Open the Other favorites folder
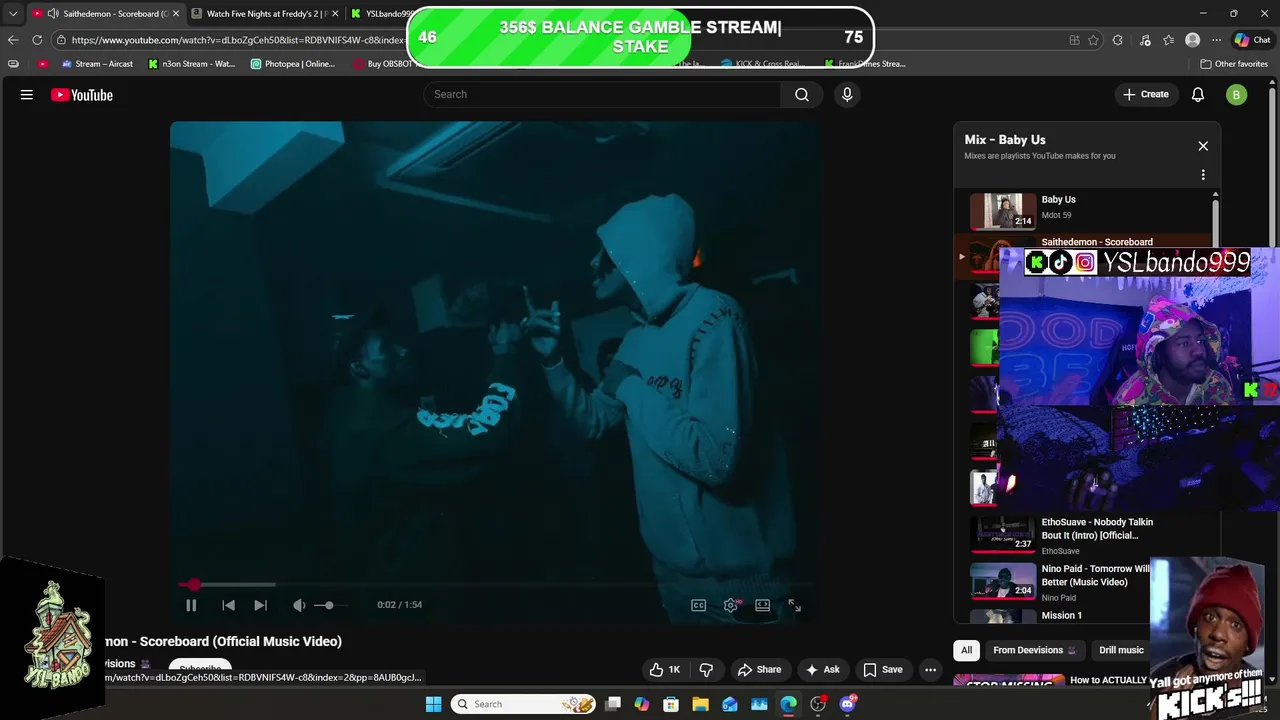Image resolution: width=1280 pixels, height=720 pixels. pyautogui.click(x=1234, y=64)
